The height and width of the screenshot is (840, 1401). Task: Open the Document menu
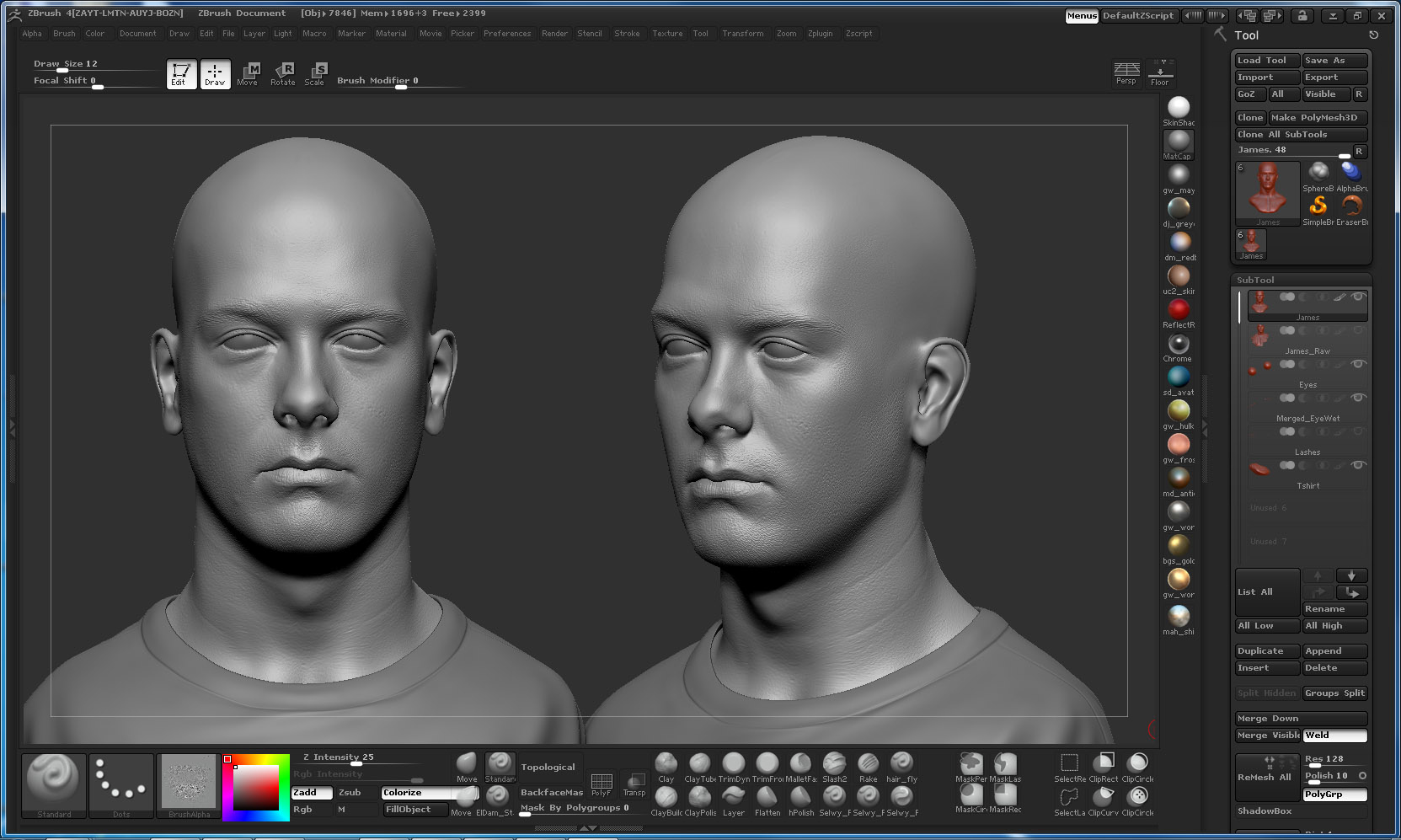pyautogui.click(x=137, y=34)
